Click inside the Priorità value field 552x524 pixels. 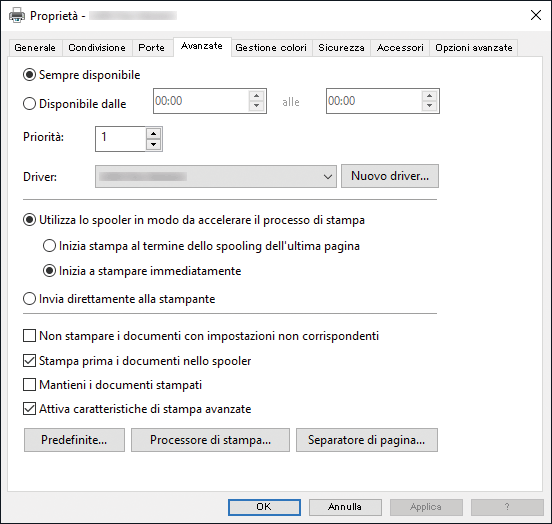pos(120,139)
